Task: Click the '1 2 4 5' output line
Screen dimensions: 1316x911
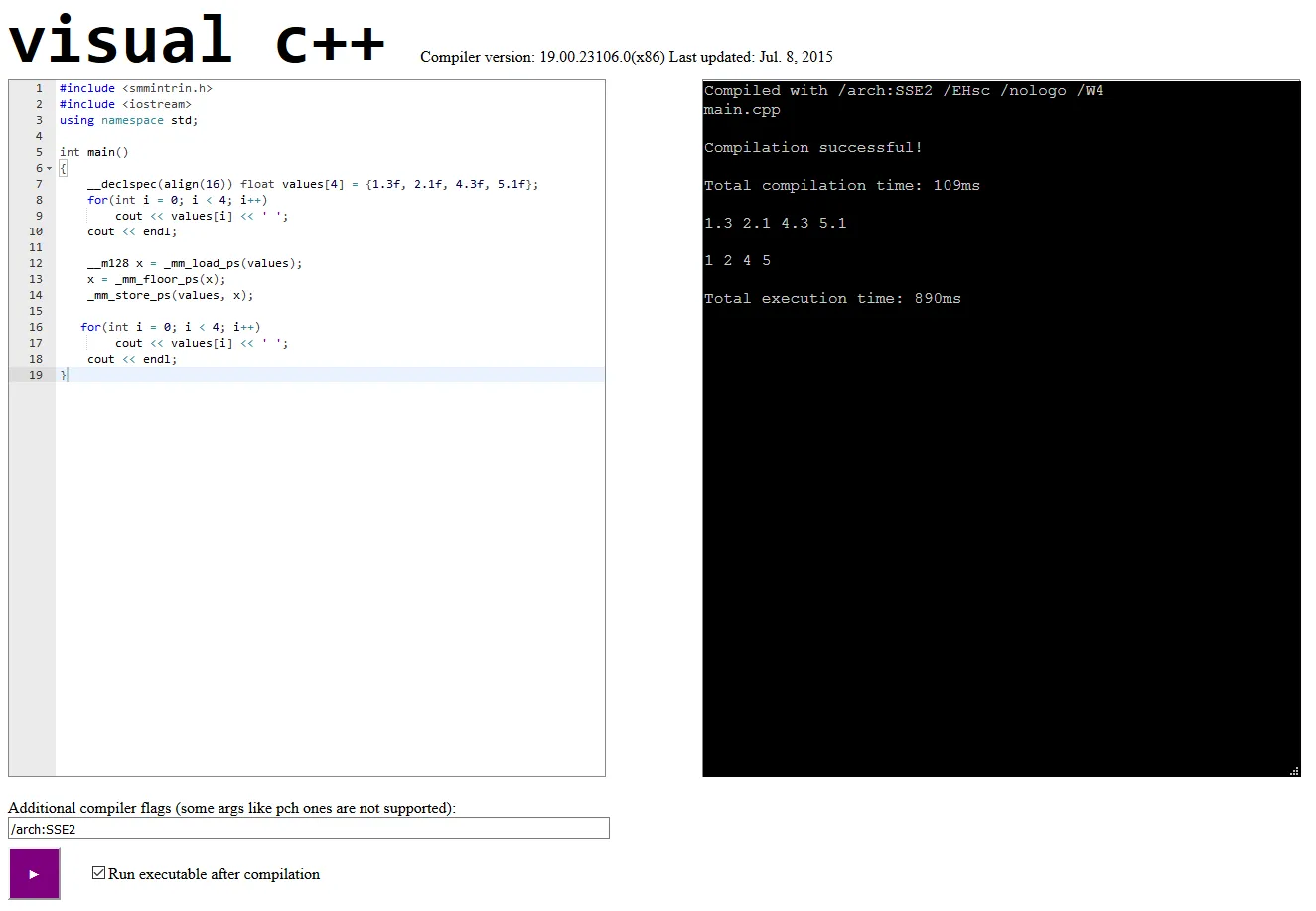Action: click(x=738, y=260)
